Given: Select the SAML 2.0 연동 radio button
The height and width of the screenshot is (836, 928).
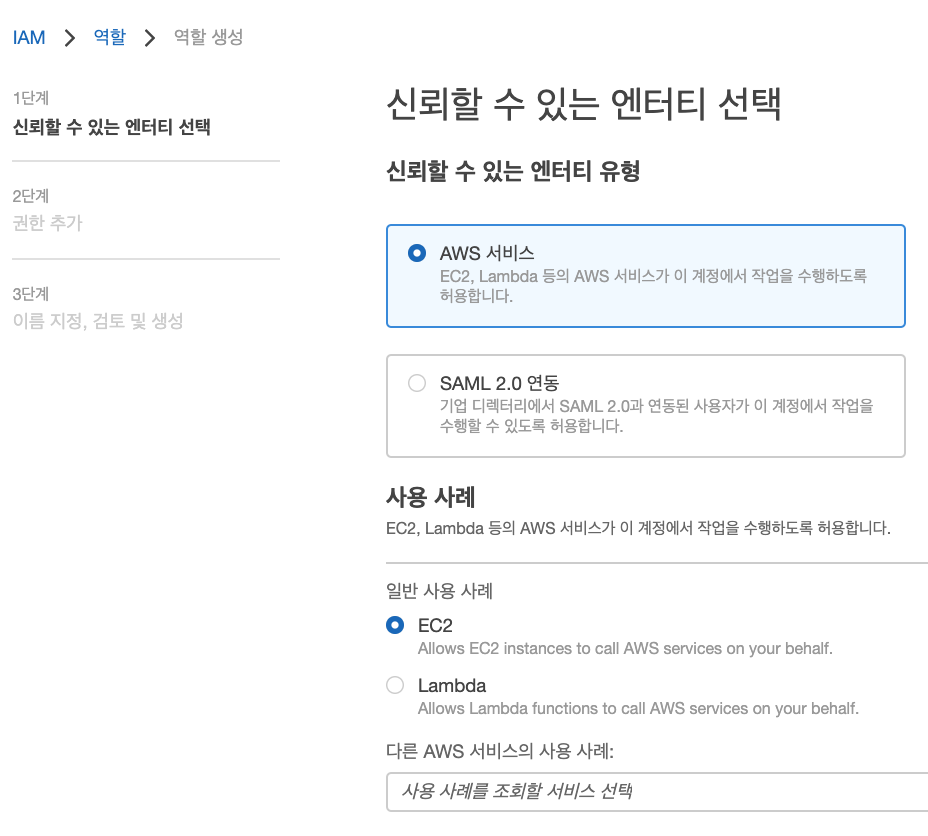Looking at the screenshot, I should point(417,383).
